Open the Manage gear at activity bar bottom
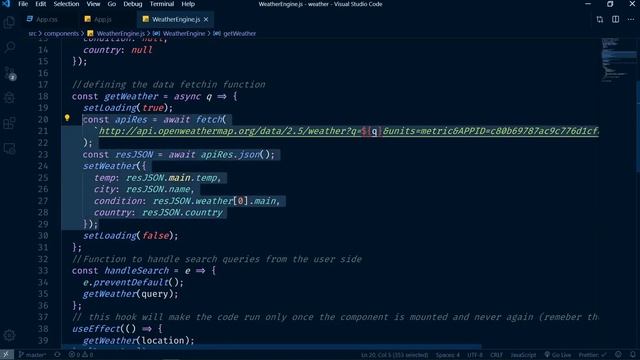The height and width of the screenshot is (360, 640). [x=9, y=336]
